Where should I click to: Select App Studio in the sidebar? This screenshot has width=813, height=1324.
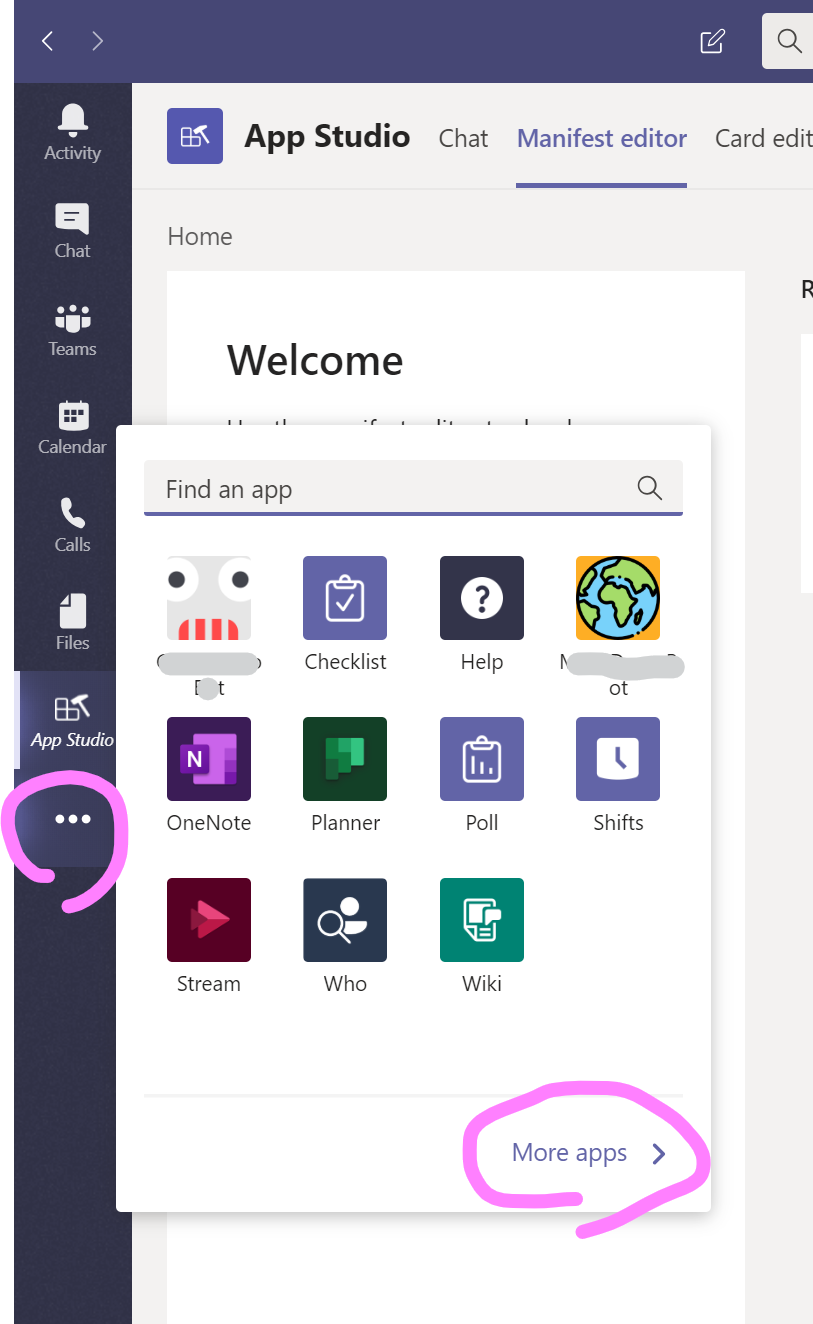pos(72,720)
